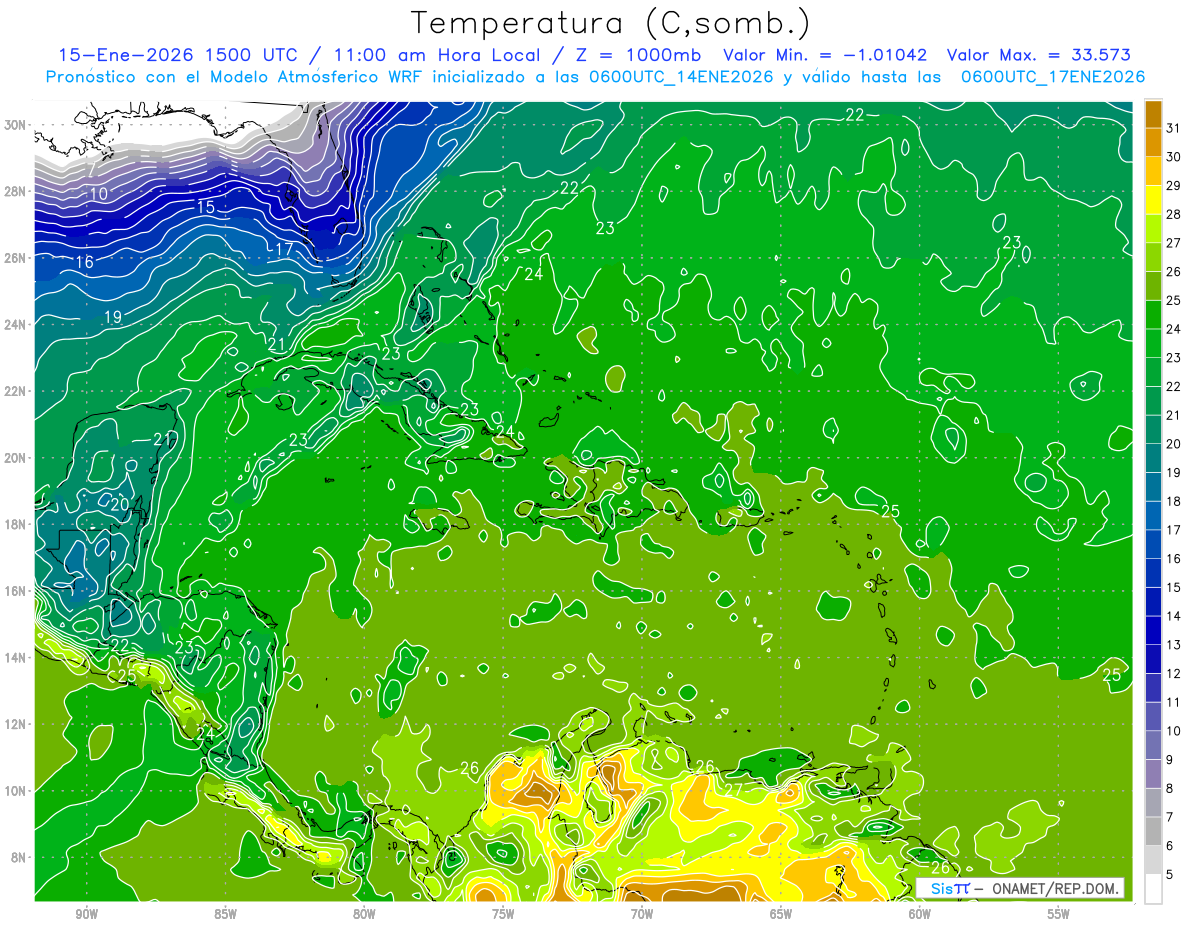Click the 75W longitude axis label
Image resolution: width=1200 pixels, height=927 pixels.
click(503, 913)
